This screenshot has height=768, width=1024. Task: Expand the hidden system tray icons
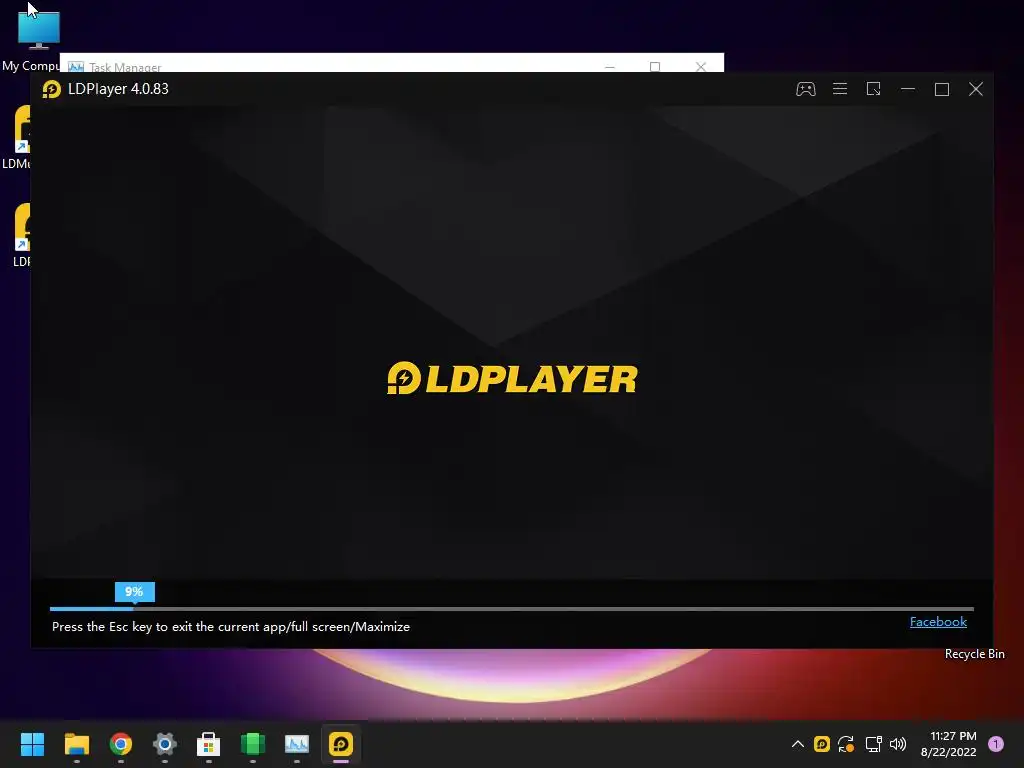coord(797,744)
